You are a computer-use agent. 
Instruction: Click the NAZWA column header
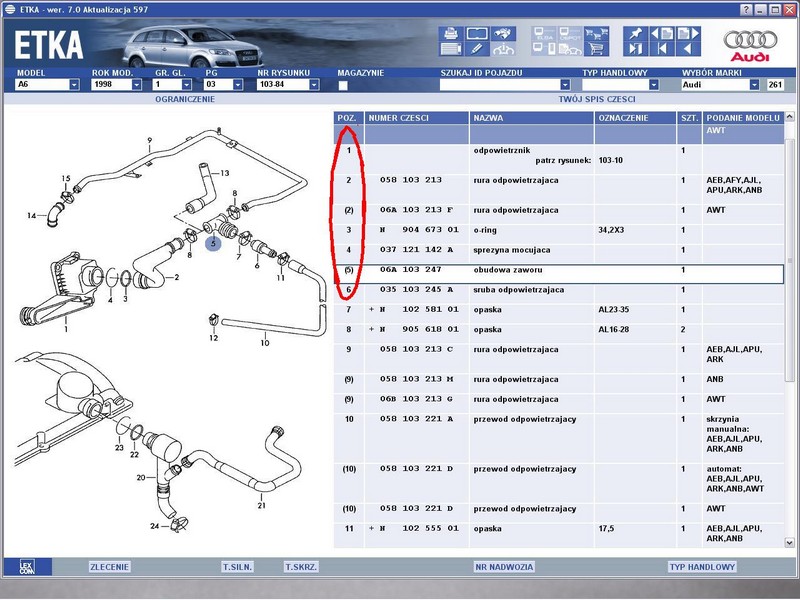pos(532,118)
